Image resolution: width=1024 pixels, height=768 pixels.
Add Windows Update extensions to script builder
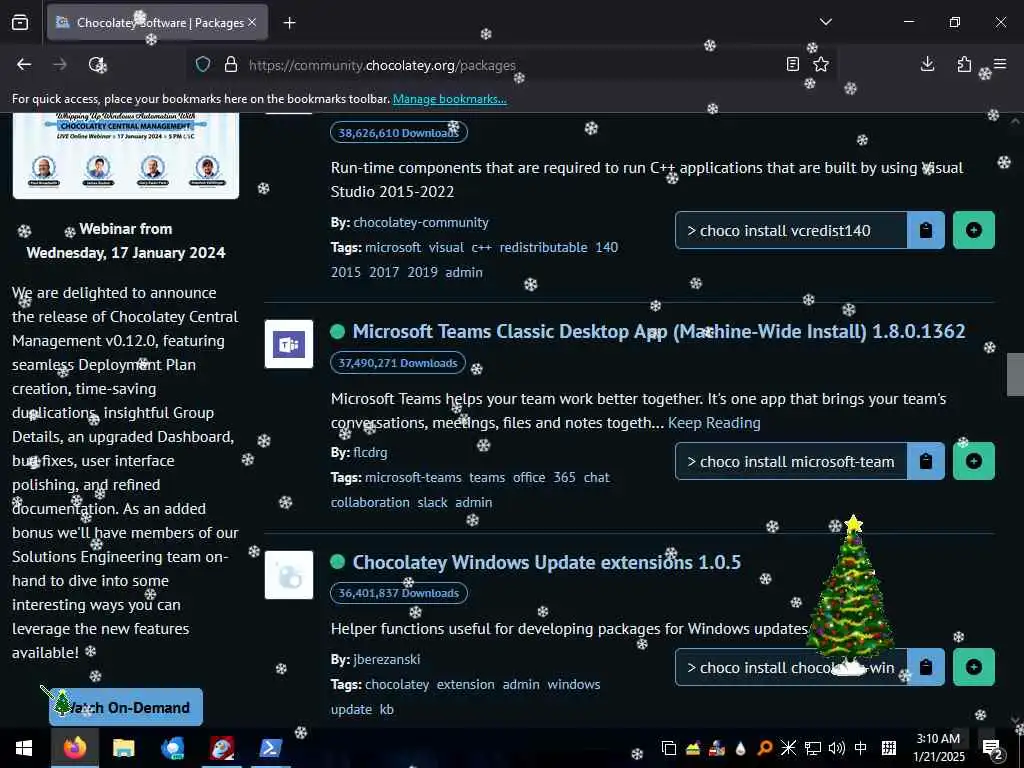point(973,667)
